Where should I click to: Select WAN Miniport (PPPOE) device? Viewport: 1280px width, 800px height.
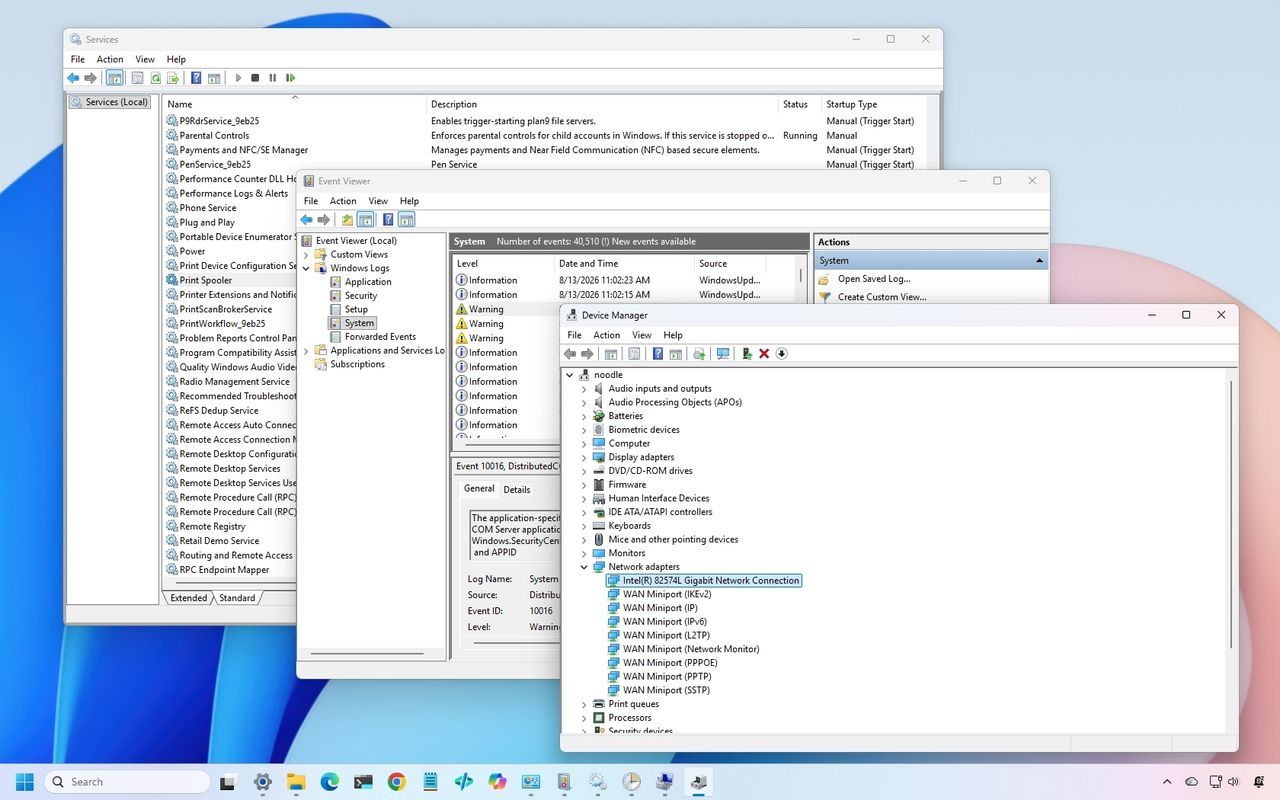click(x=670, y=663)
